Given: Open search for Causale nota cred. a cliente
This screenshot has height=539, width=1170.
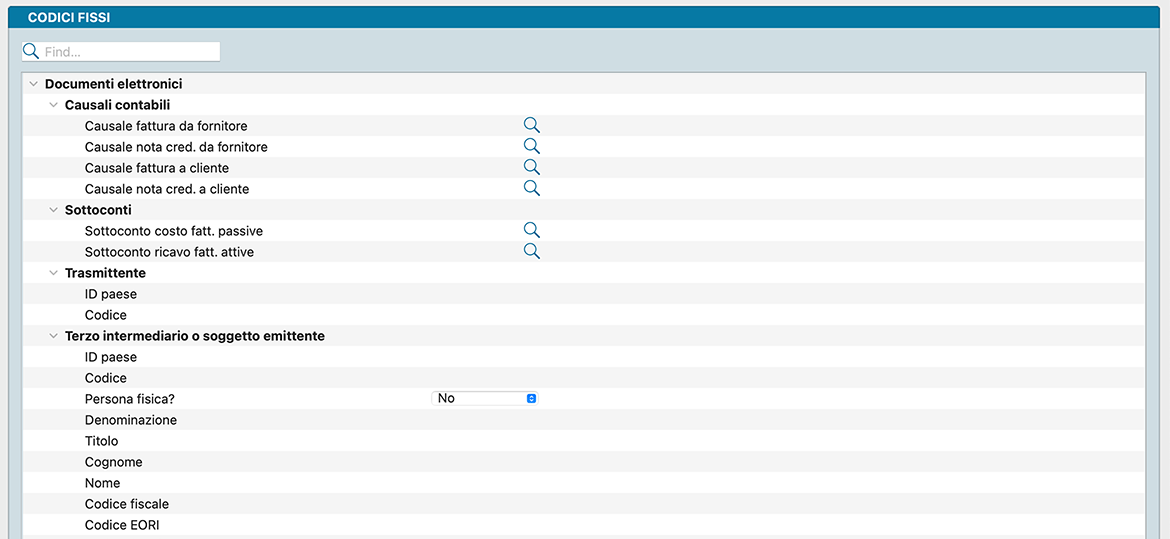Looking at the screenshot, I should click(532, 188).
